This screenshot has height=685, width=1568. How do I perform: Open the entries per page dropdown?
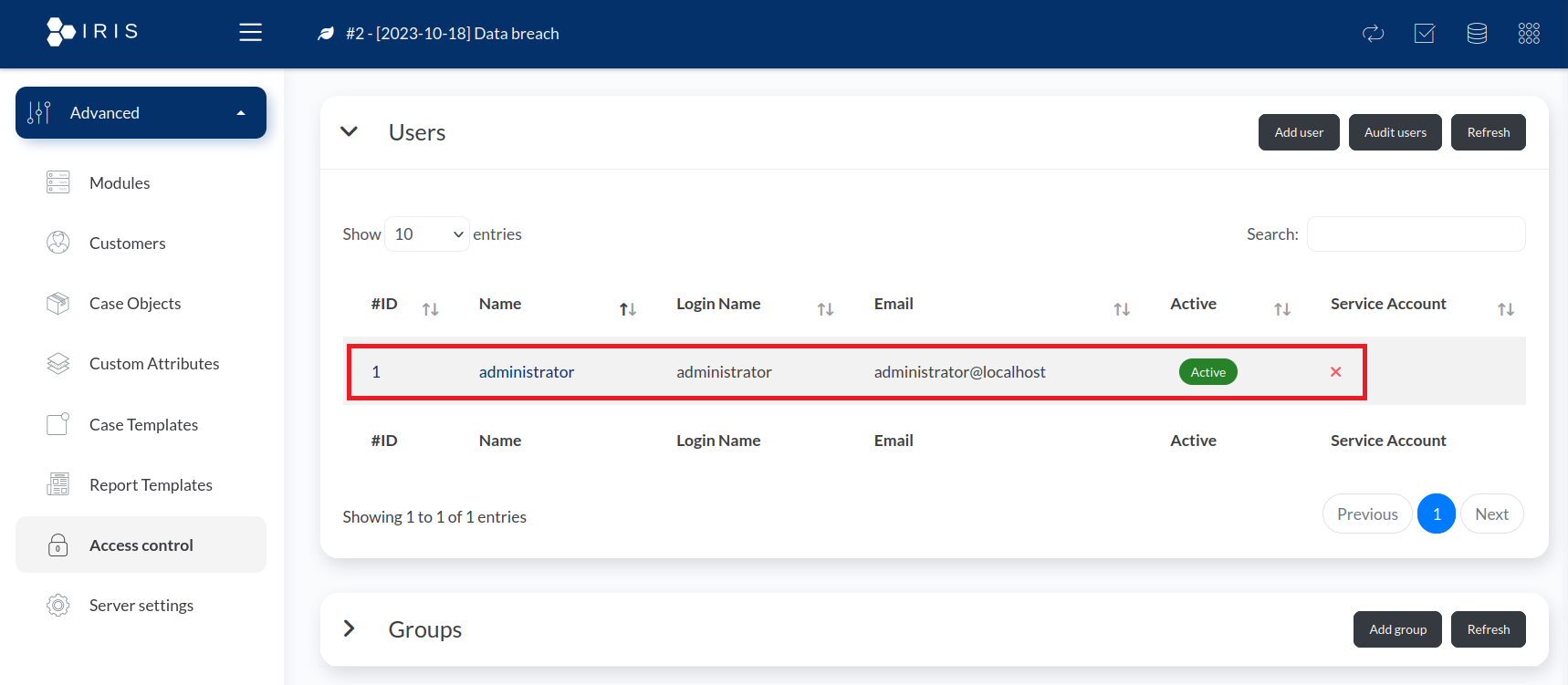(x=427, y=234)
